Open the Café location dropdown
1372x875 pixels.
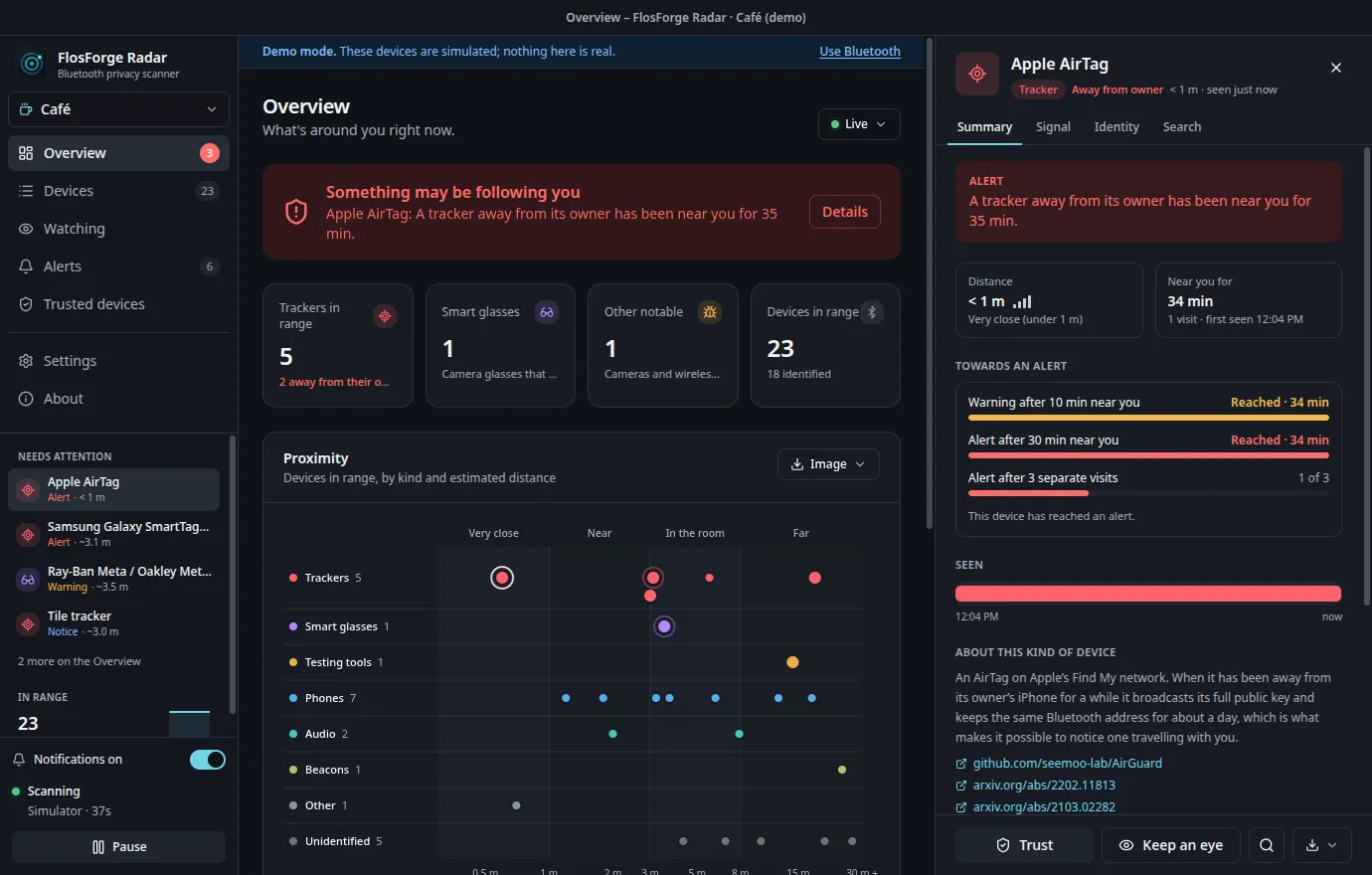pyautogui.click(x=118, y=109)
